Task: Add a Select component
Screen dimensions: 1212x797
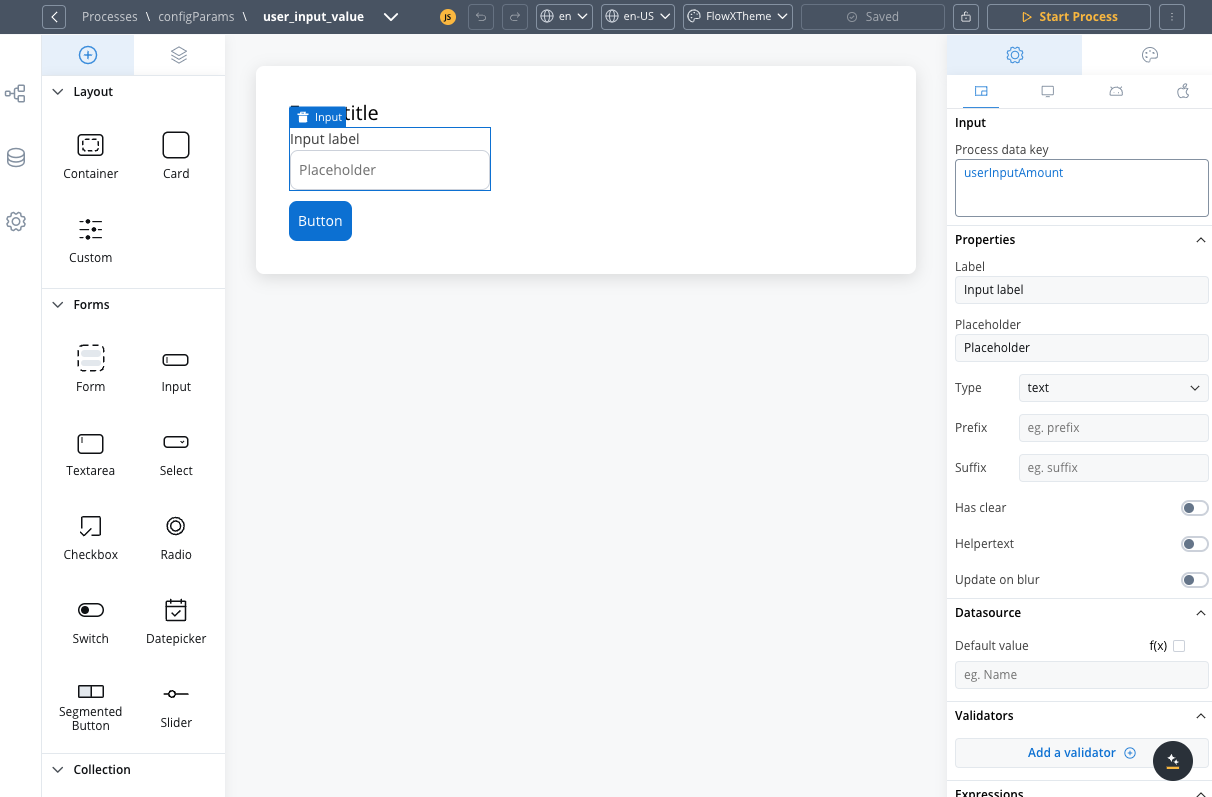Action: point(176,454)
